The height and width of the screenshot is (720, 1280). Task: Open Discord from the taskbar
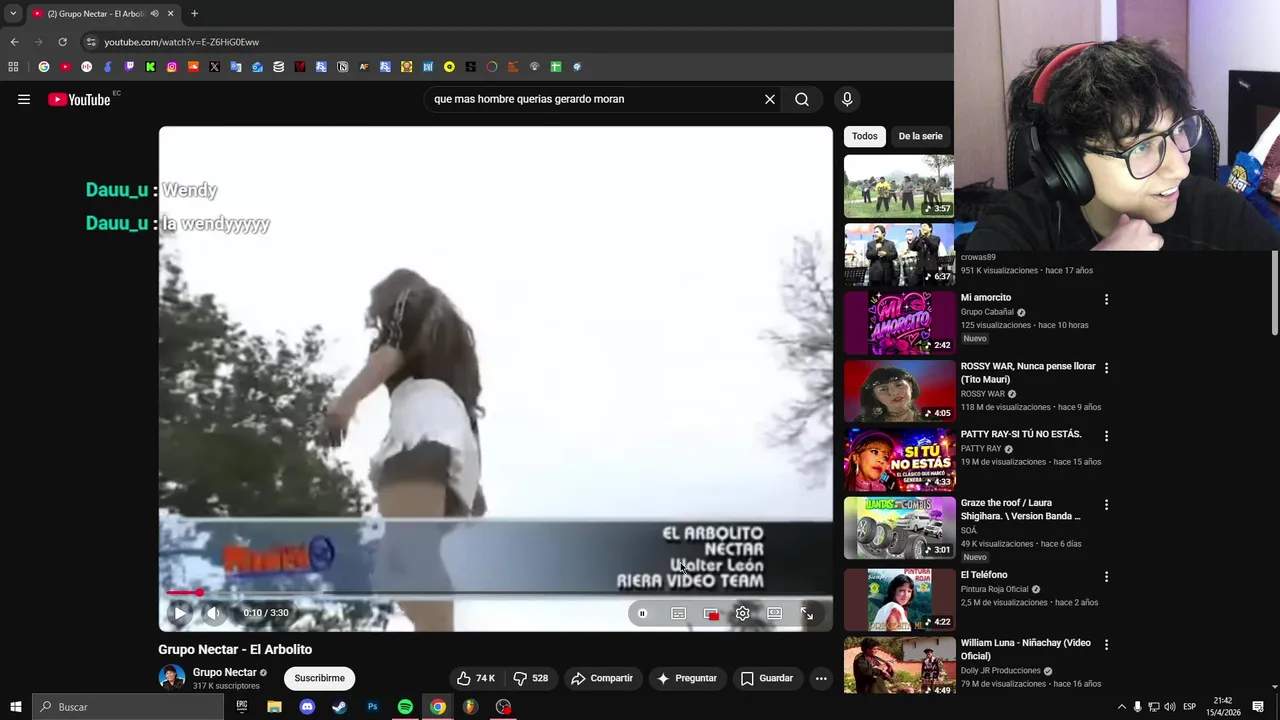click(x=307, y=707)
